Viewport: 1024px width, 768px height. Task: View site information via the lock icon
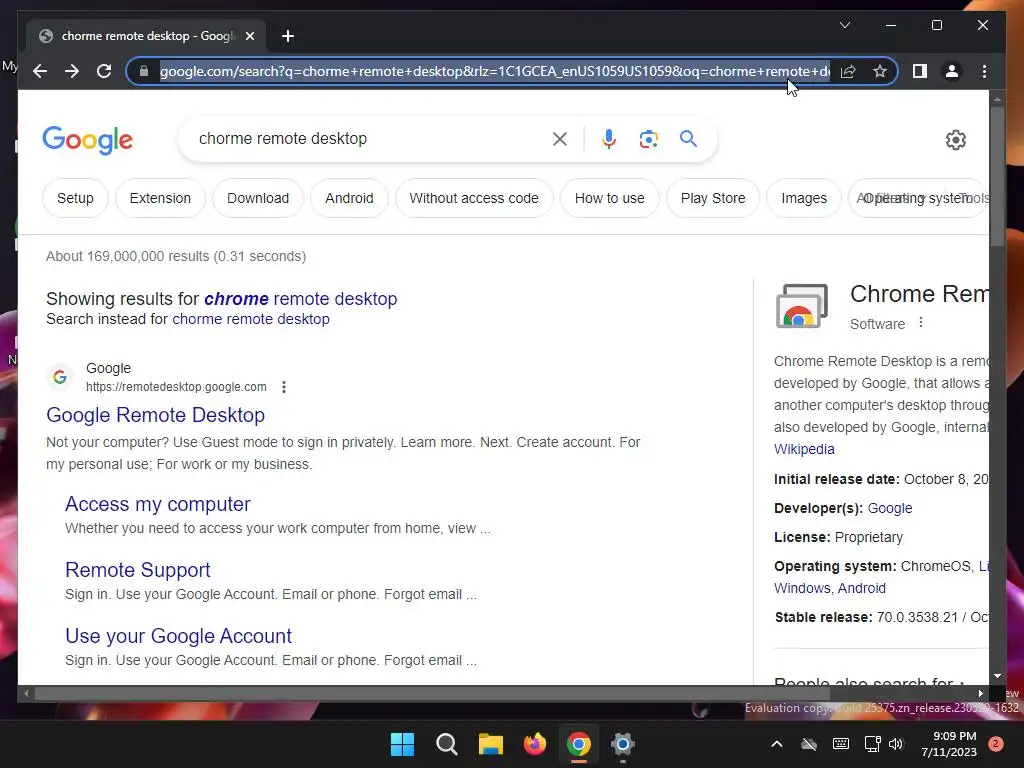pos(144,71)
